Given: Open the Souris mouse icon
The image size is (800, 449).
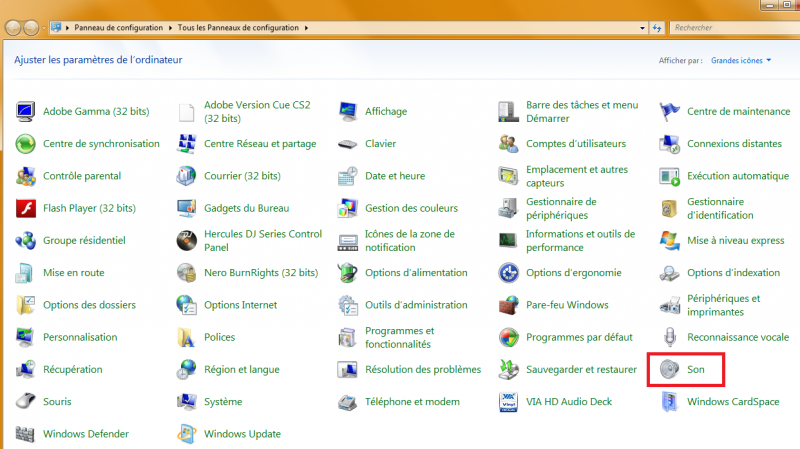Looking at the screenshot, I should (26, 402).
